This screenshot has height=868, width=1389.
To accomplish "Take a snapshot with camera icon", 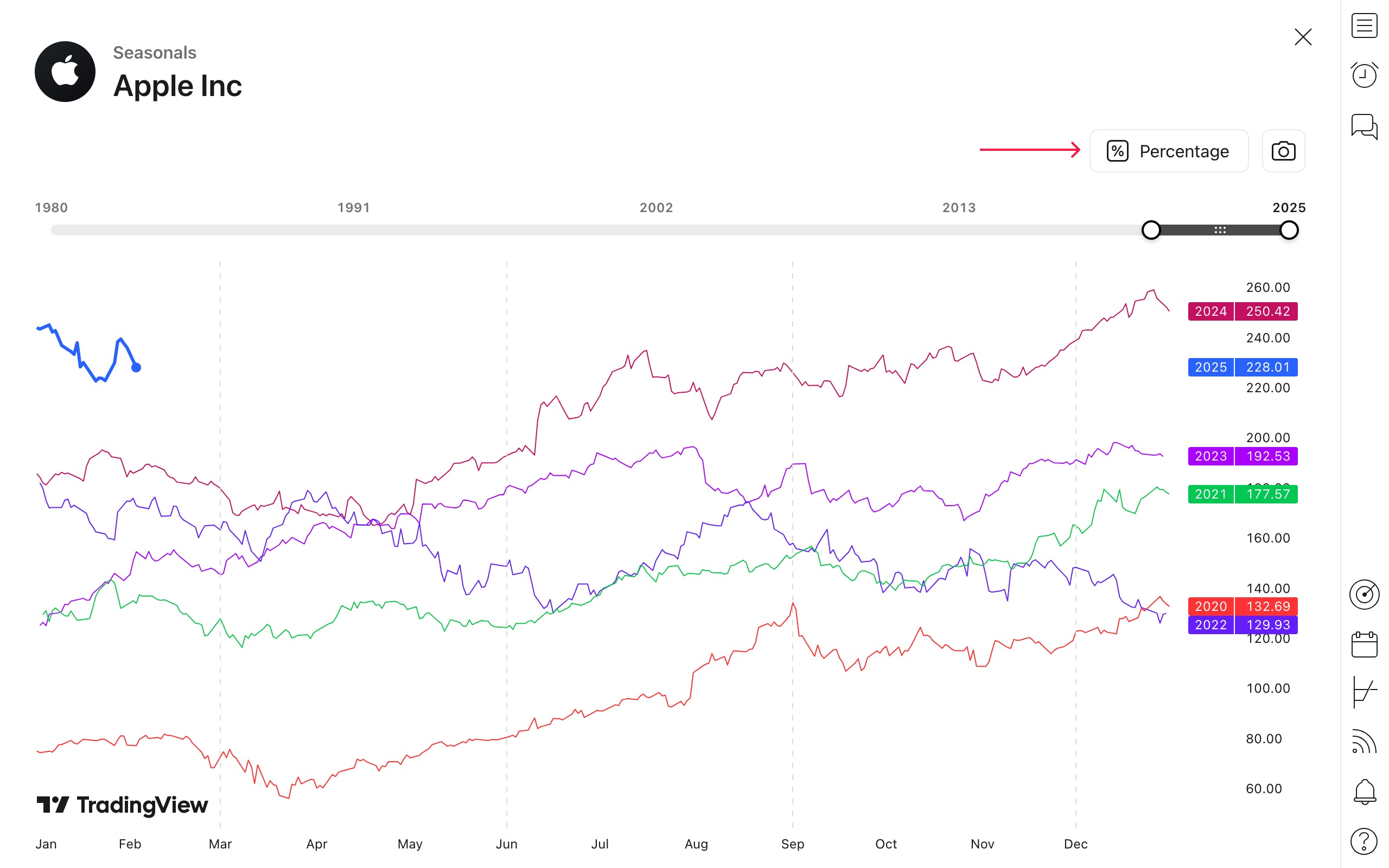I will (x=1283, y=151).
